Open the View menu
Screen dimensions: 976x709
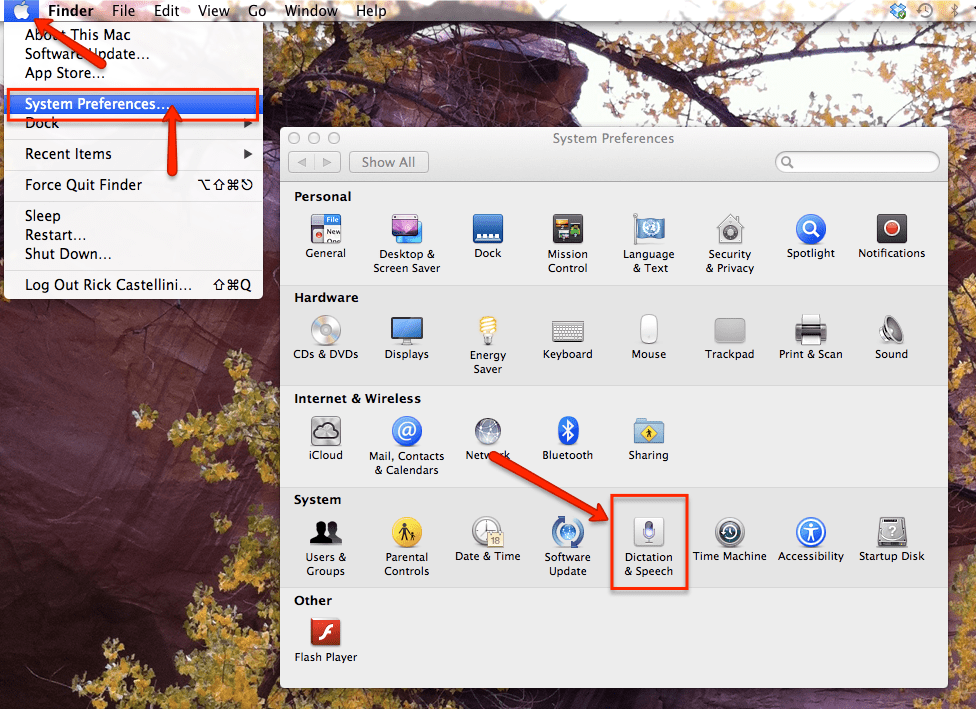(x=214, y=11)
